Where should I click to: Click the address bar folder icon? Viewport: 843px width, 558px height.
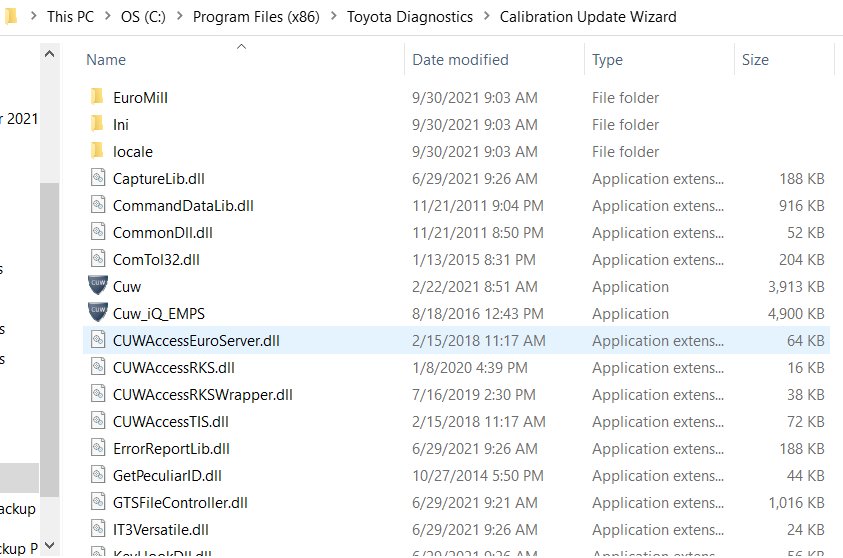(11, 16)
